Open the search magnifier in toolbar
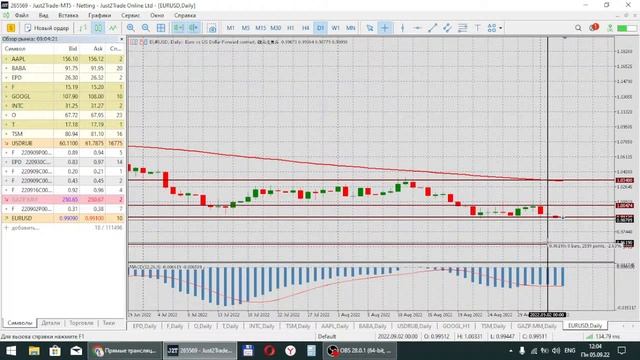The width and height of the screenshot is (640, 360). [x=578, y=28]
